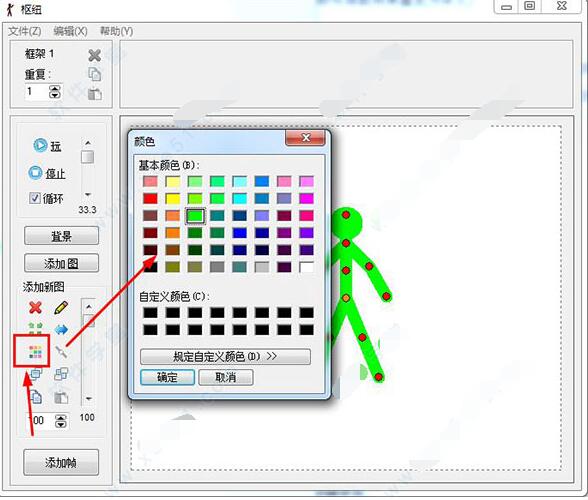The image size is (588, 500).
Task: Click the figure list scrollbar up arrow
Action: coord(88,306)
